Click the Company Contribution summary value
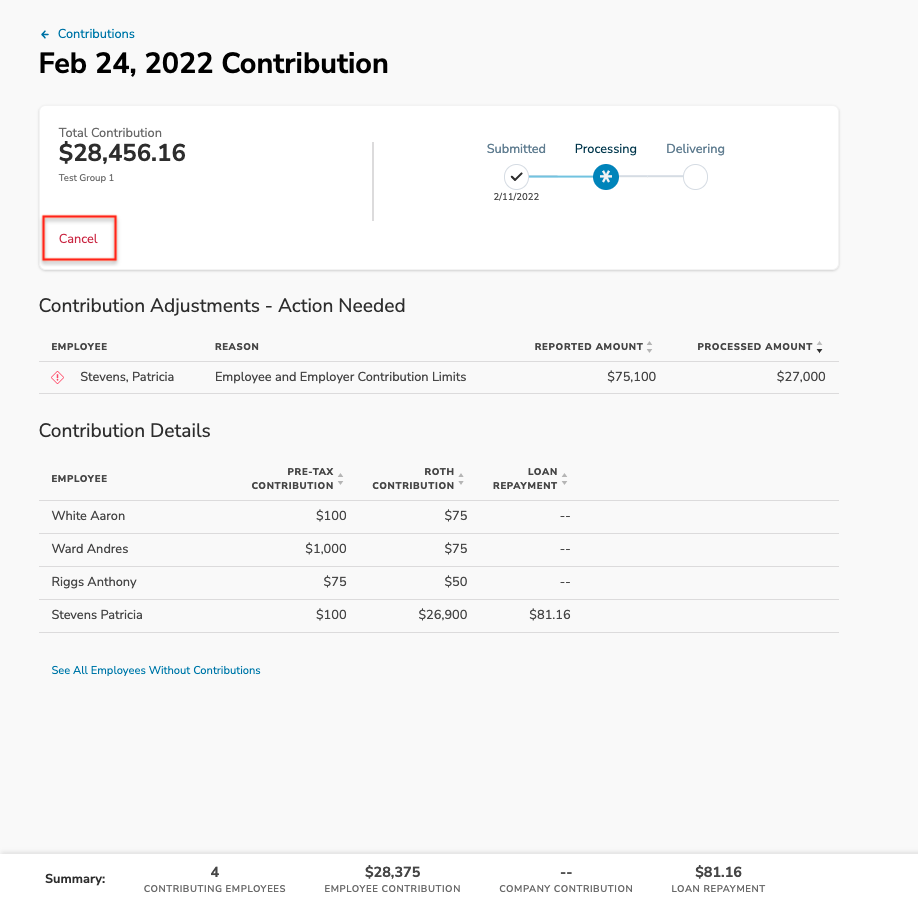 pyautogui.click(x=566, y=872)
